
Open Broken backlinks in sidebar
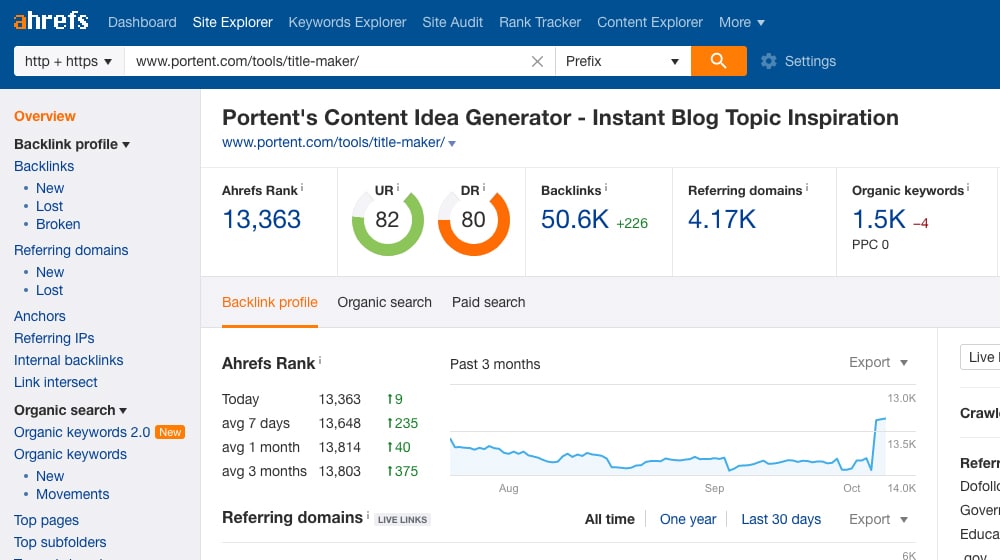pyautogui.click(x=58, y=224)
